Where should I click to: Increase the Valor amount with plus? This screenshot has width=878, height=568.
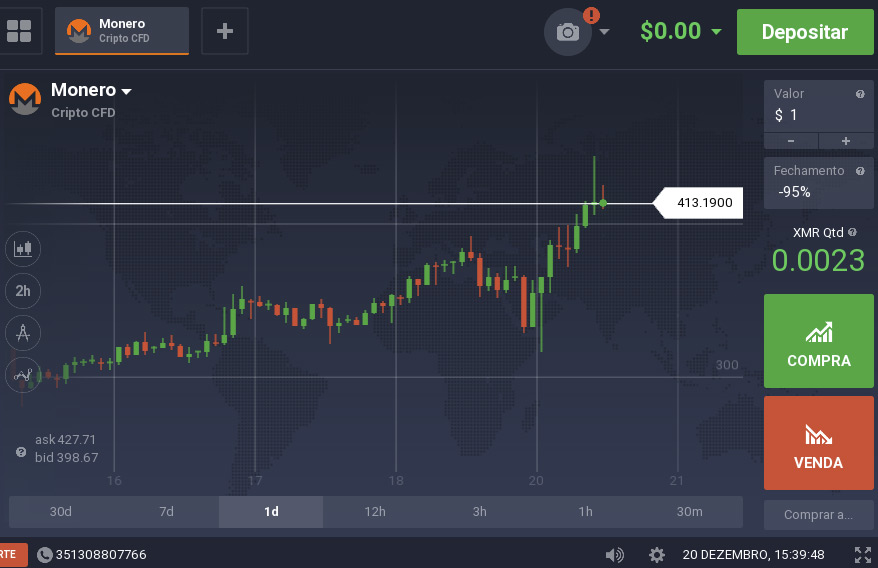pyautogui.click(x=846, y=141)
